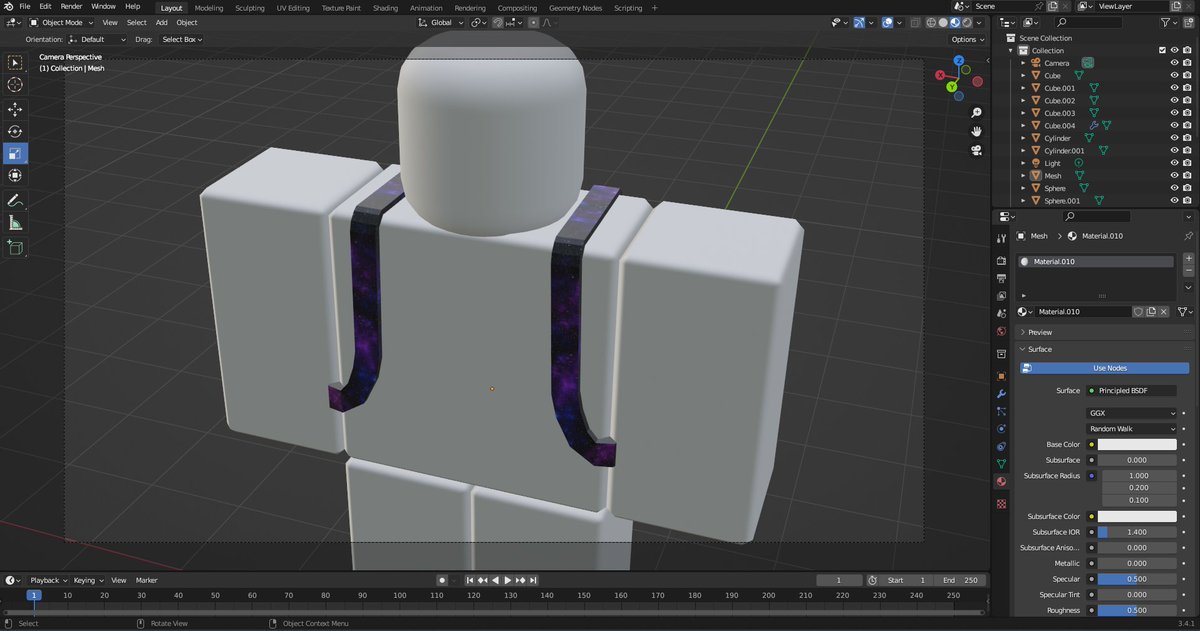This screenshot has width=1200, height=631.
Task: Toggle viewport gizmos display
Action: 859,22
